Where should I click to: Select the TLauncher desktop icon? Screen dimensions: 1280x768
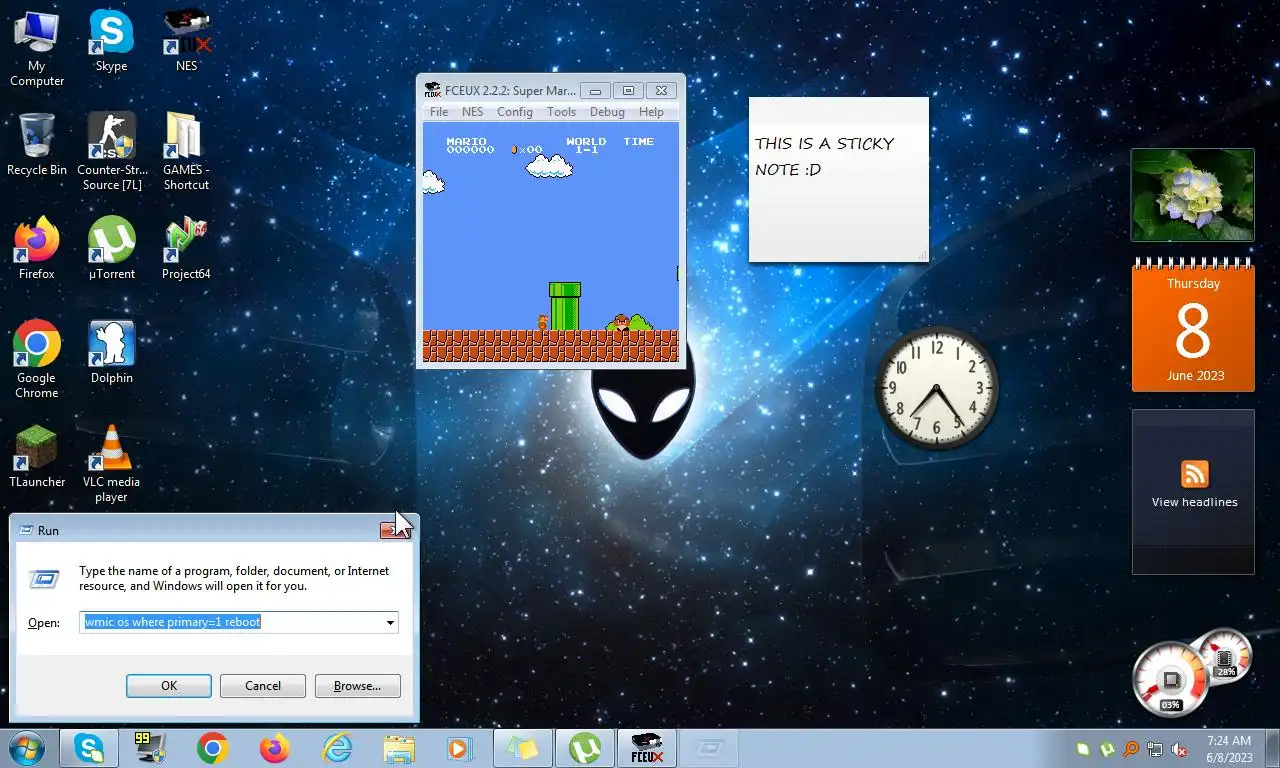pos(37,457)
